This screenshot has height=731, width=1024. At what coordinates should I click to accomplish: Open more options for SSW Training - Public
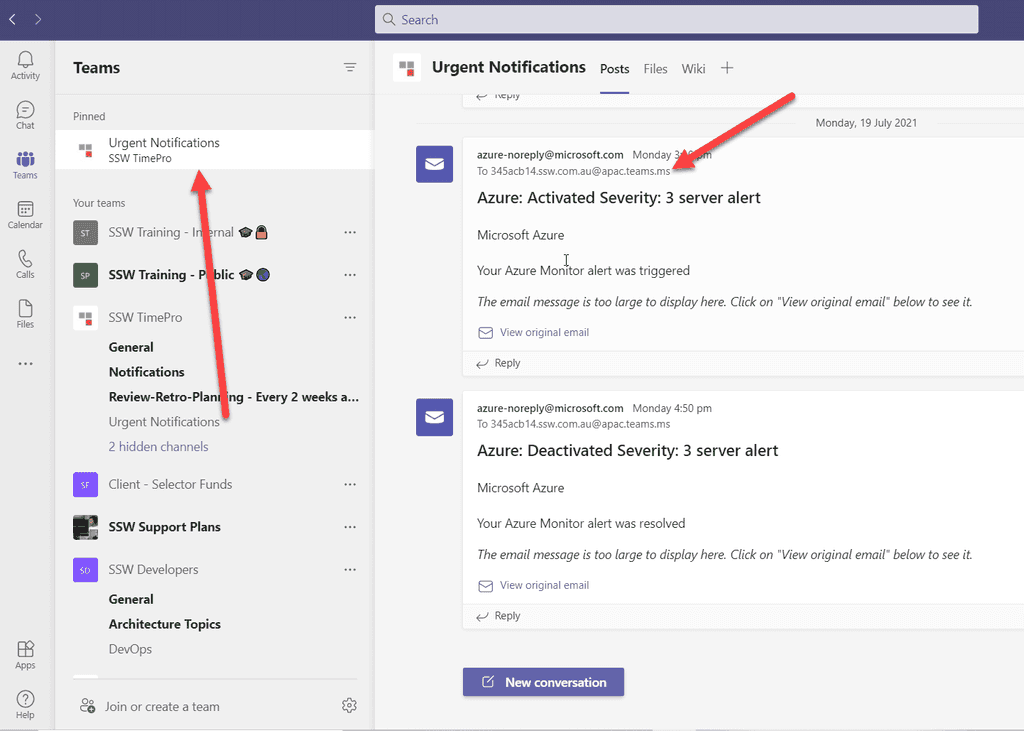[350, 274]
